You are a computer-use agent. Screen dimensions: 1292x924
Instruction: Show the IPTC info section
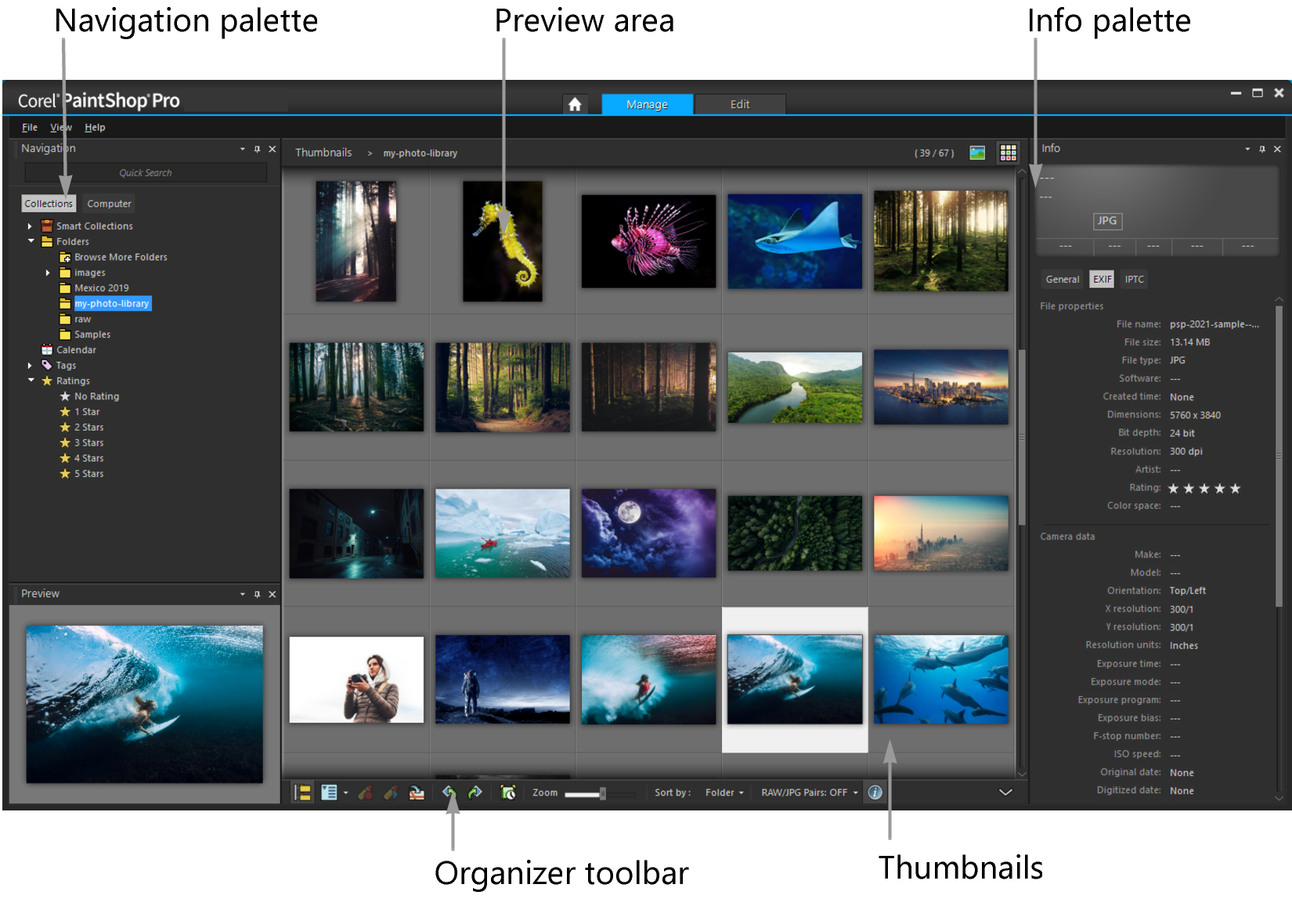[1134, 280]
